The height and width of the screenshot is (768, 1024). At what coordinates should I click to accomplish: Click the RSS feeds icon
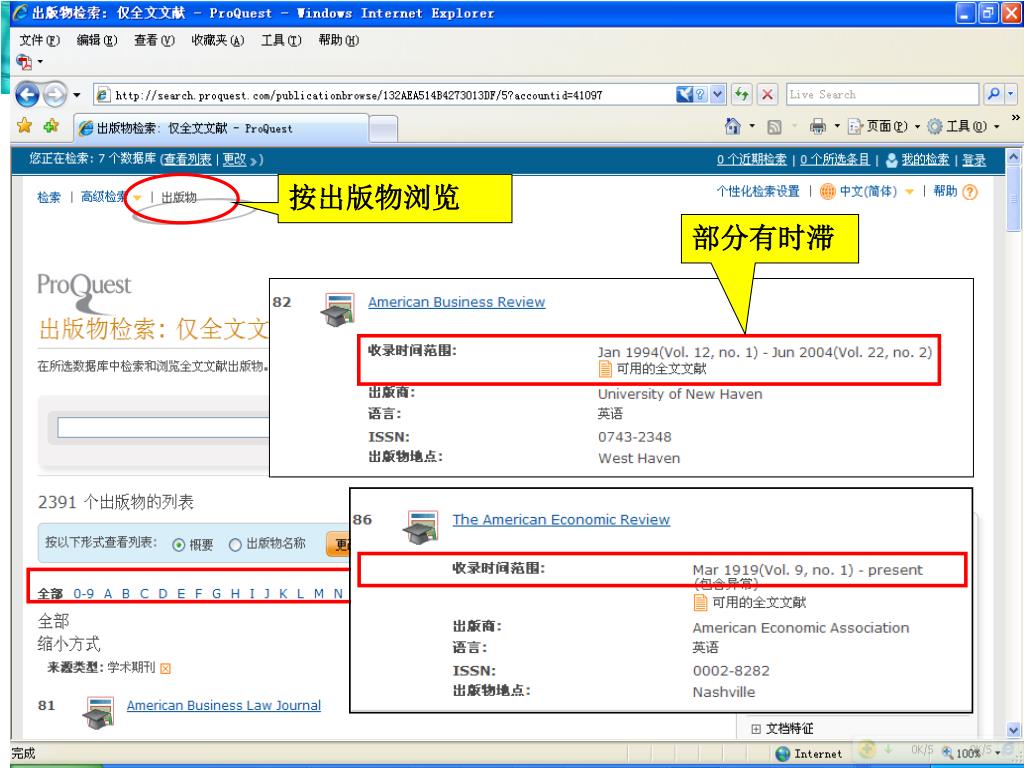pos(774,127)
